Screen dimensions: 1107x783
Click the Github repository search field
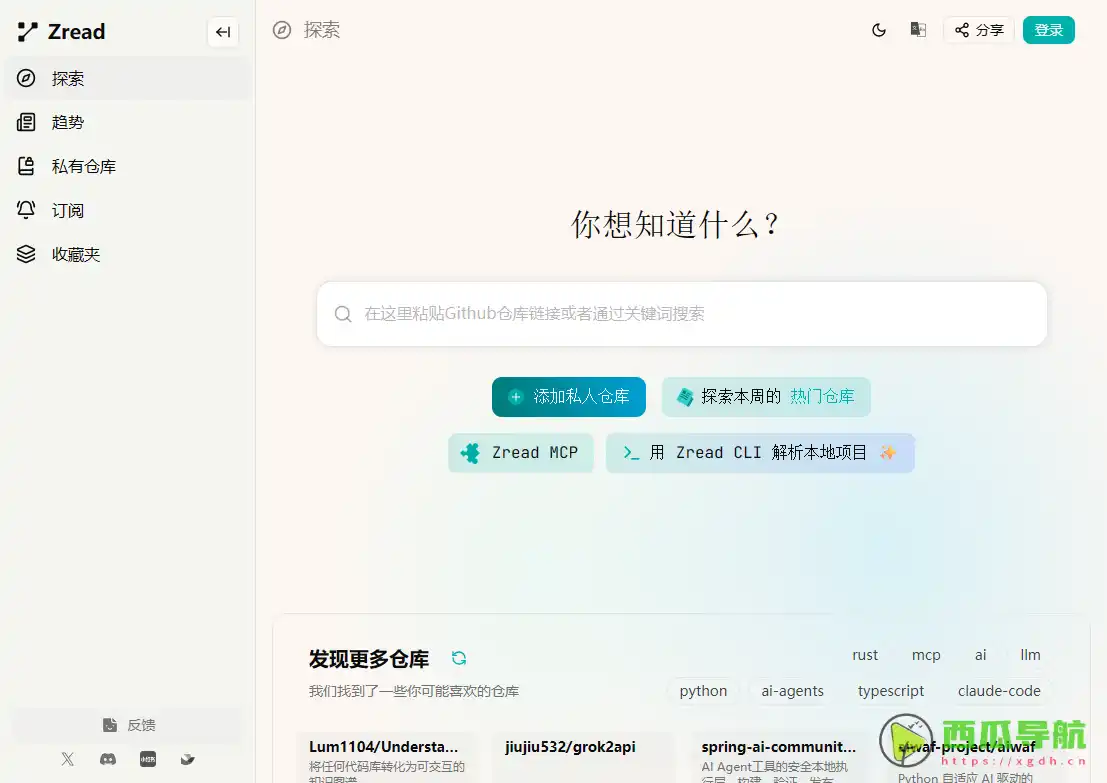pos(681,313)
